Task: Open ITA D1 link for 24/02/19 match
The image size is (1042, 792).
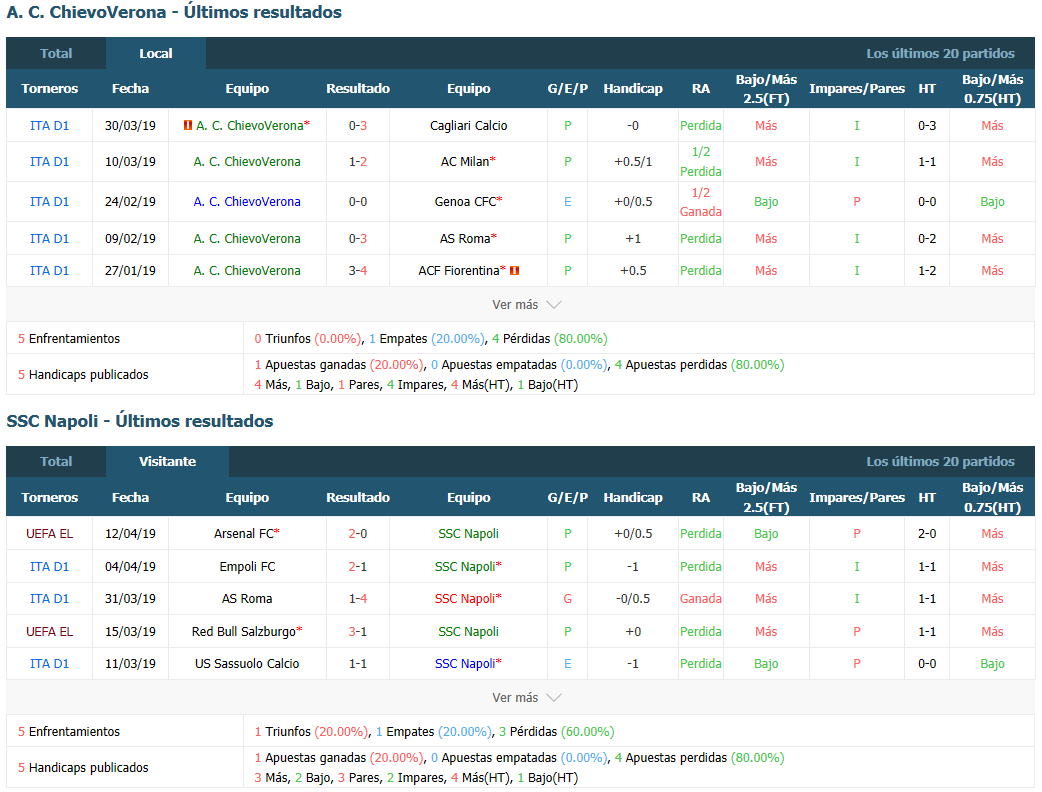Action: pyautogui.click(x=49, y=201)
